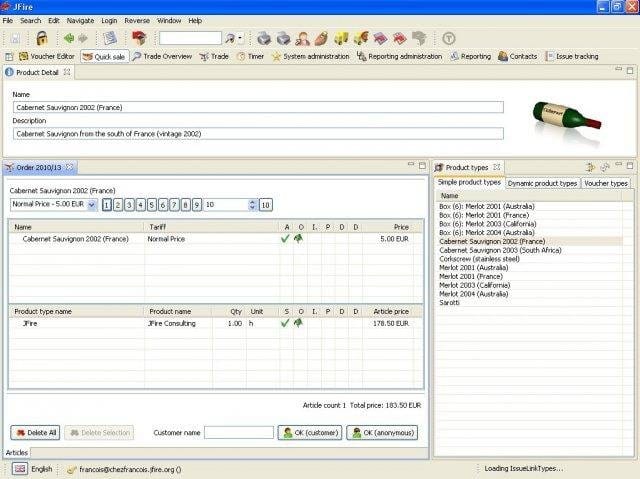Open the Trade Overview perspective
640x479 pixels.
pos(162,56)
